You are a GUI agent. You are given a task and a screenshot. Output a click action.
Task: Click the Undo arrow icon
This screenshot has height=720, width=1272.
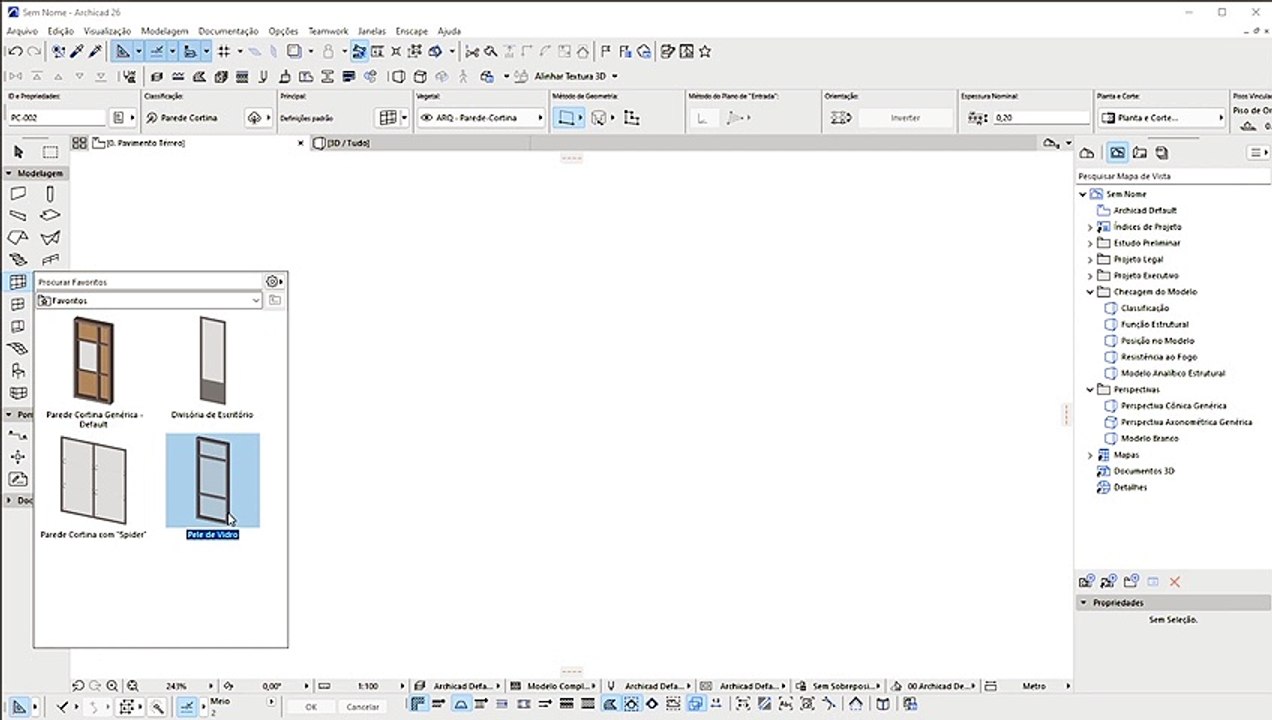(x=15, y=51)
